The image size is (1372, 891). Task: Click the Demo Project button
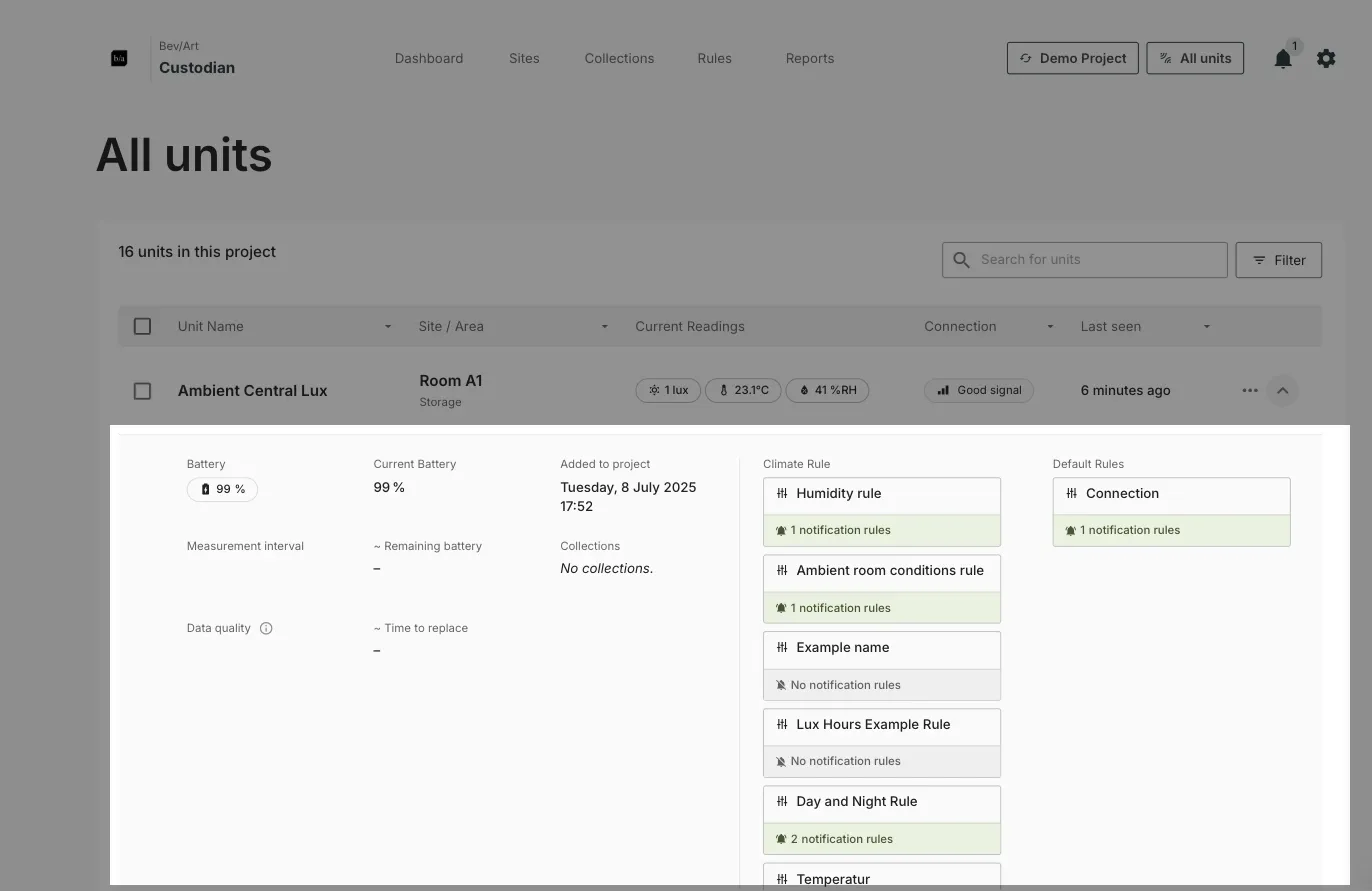[1072, 58]
